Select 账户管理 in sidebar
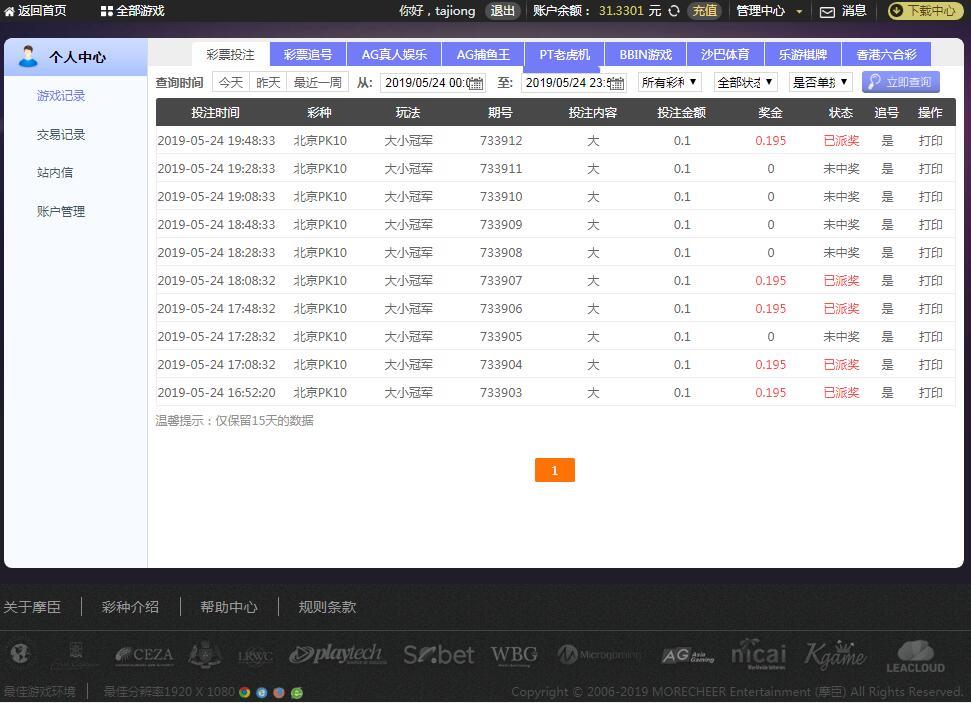Screen dimensions: 971x703 [61, 211]
